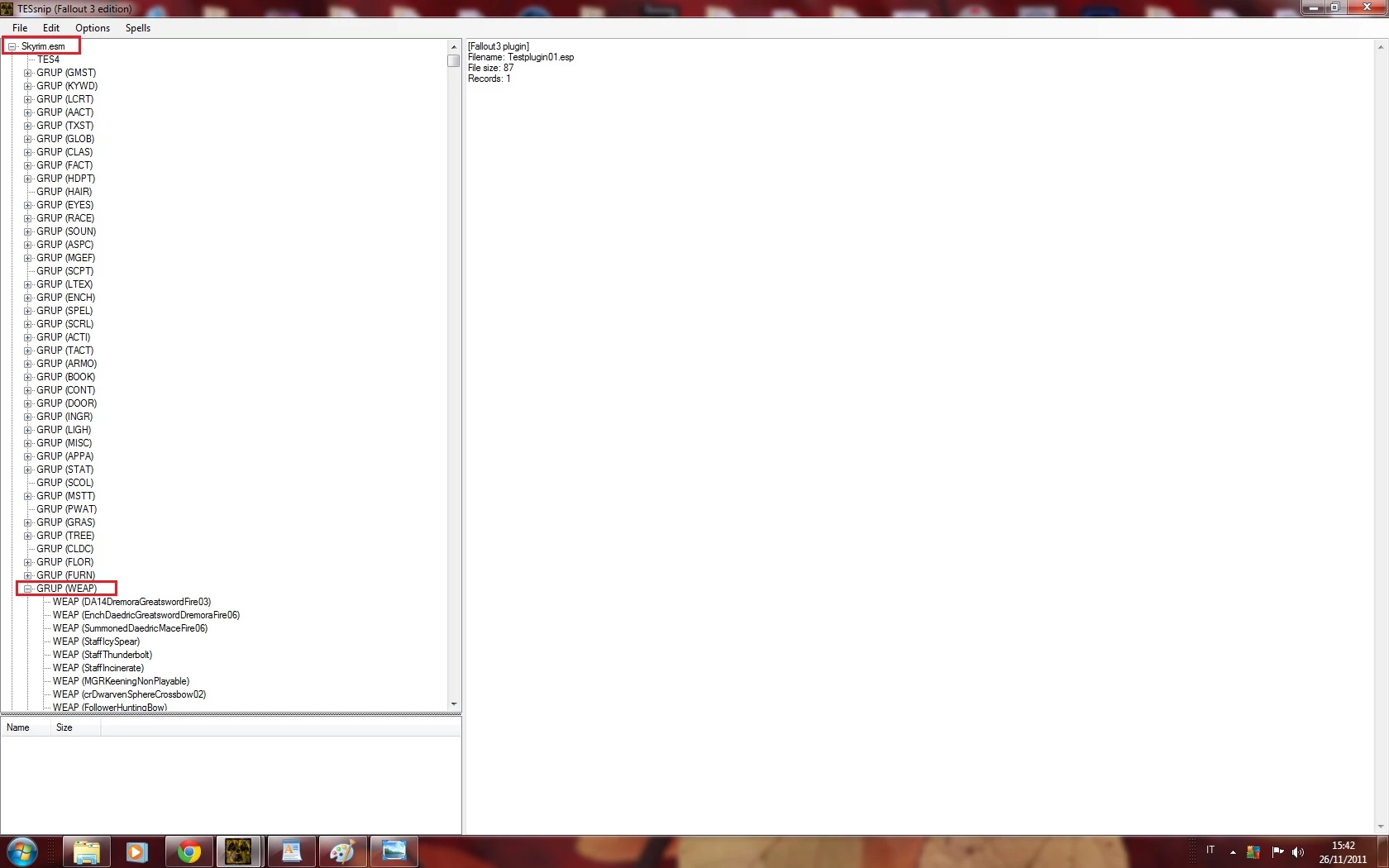The width and height of the screenshot is (1389, 868).
Task: Click the Filename: Testplugin01.esp text
Action: [x=521, y=57]
